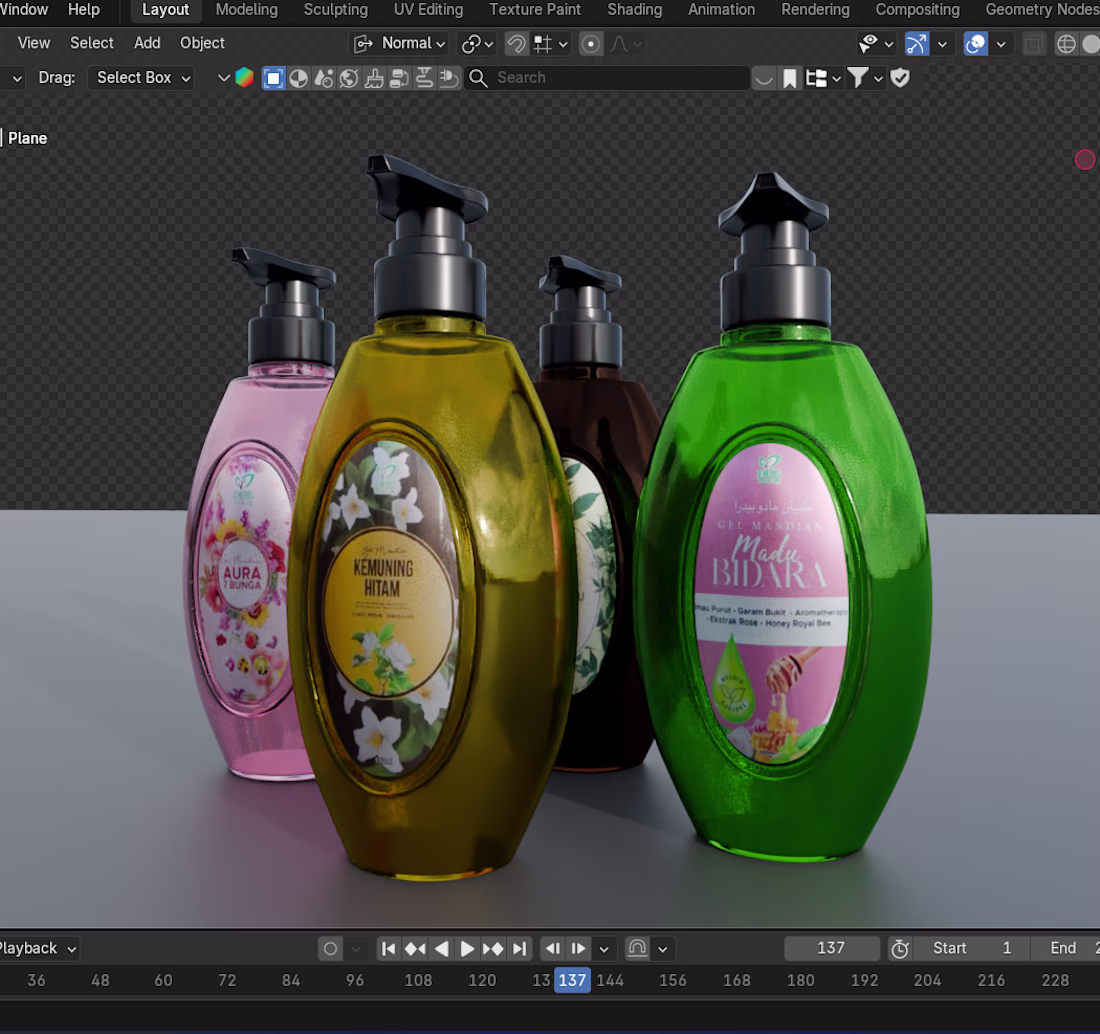This screenshot has width=1100, height=1034.
Task: Click the funnel filter icon
Action: [857, 78]
